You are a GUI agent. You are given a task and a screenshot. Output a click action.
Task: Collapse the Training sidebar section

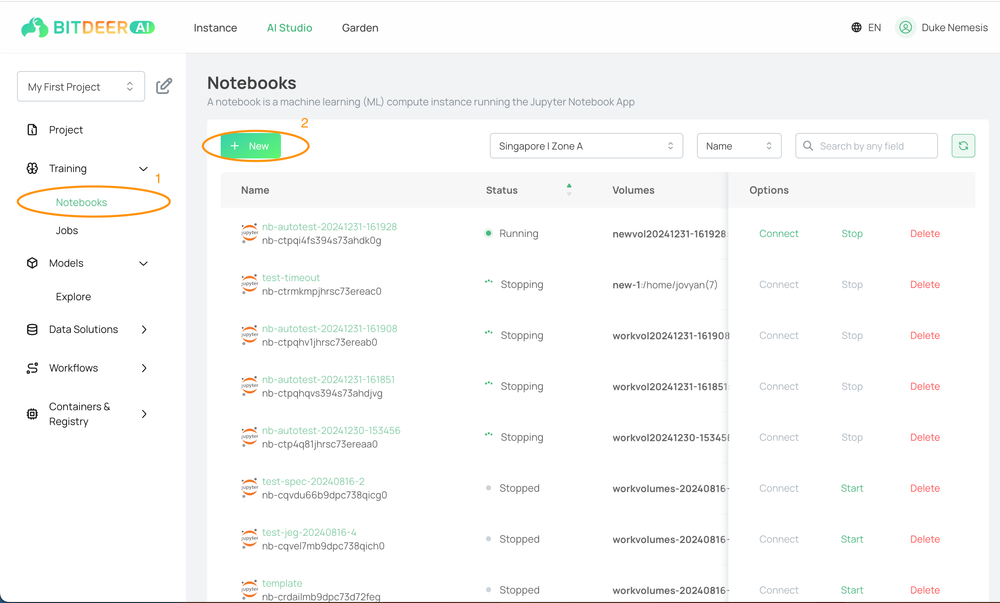[143, 169]
